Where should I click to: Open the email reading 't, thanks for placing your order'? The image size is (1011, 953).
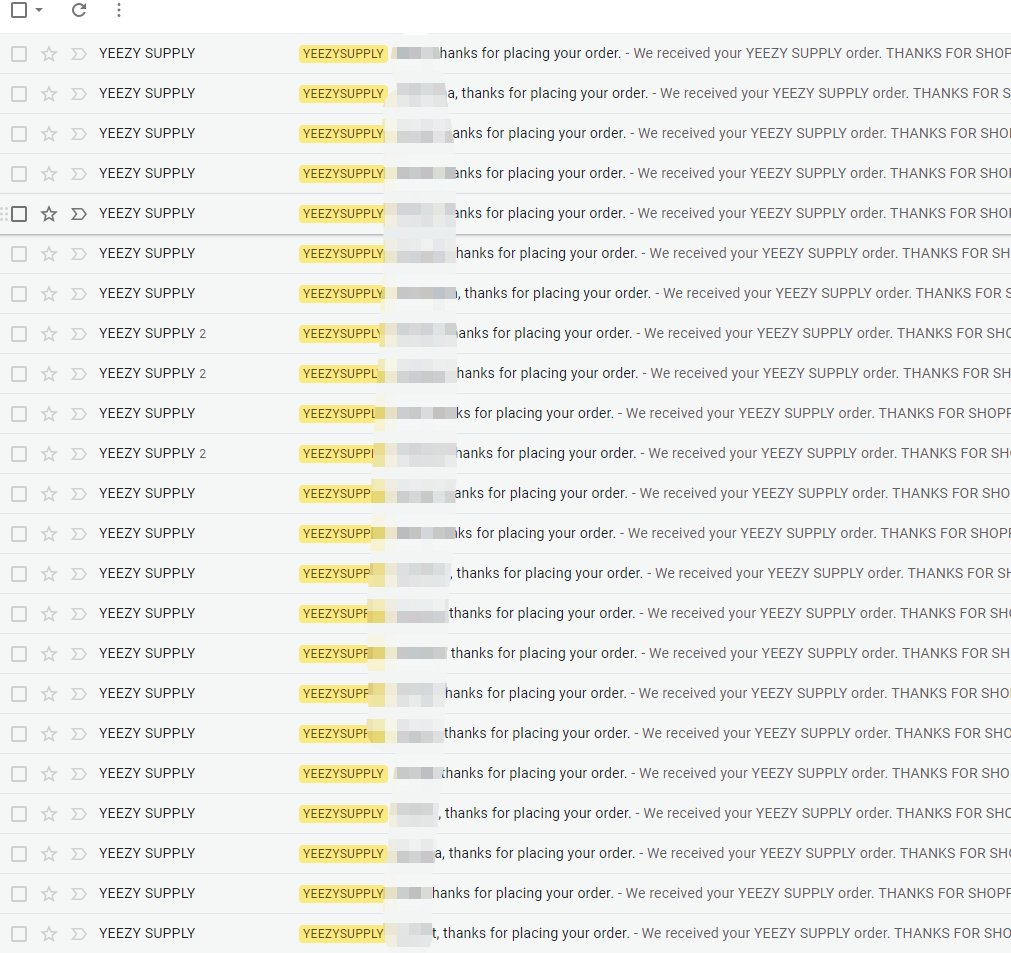pos(506,933)
